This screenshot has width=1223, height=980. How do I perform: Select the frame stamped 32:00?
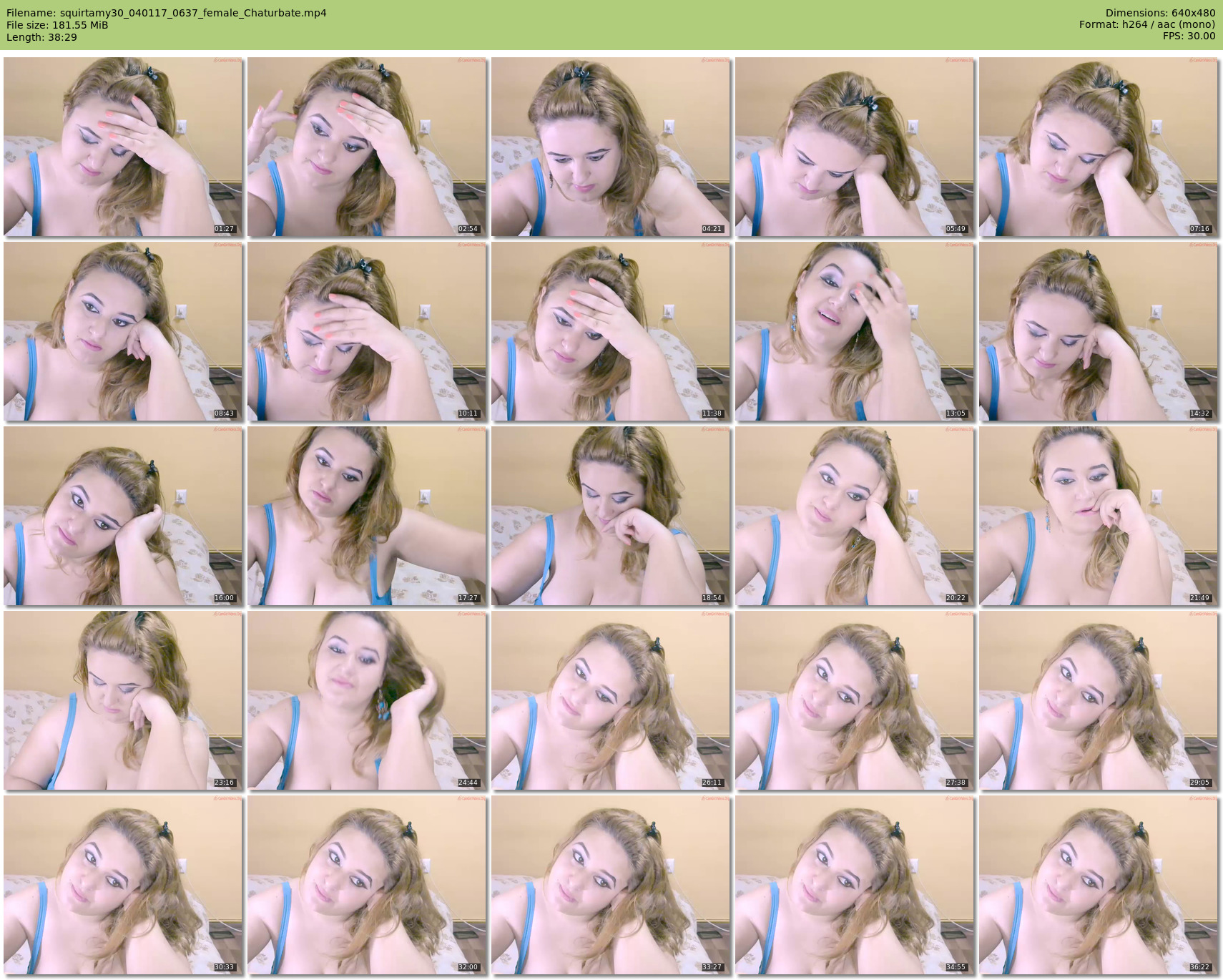[367, 885]
